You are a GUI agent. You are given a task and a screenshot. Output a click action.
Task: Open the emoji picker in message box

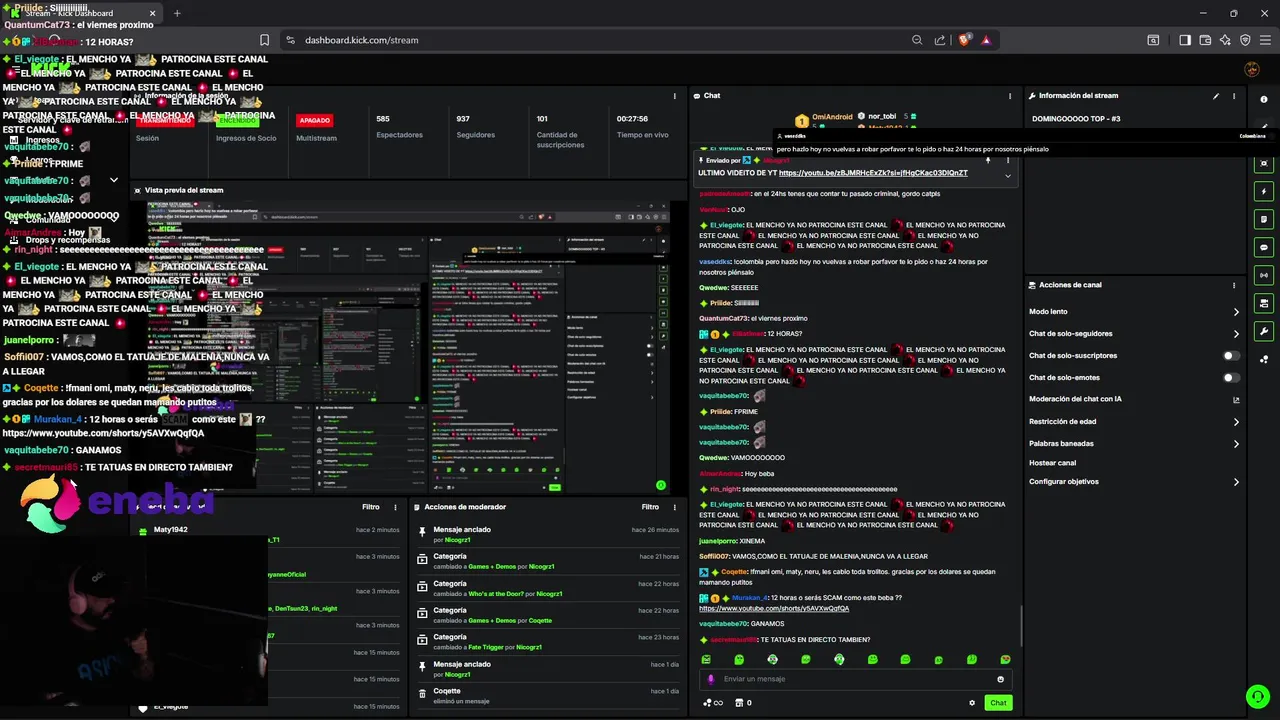pyautogui.click(x=1000, y=679)
